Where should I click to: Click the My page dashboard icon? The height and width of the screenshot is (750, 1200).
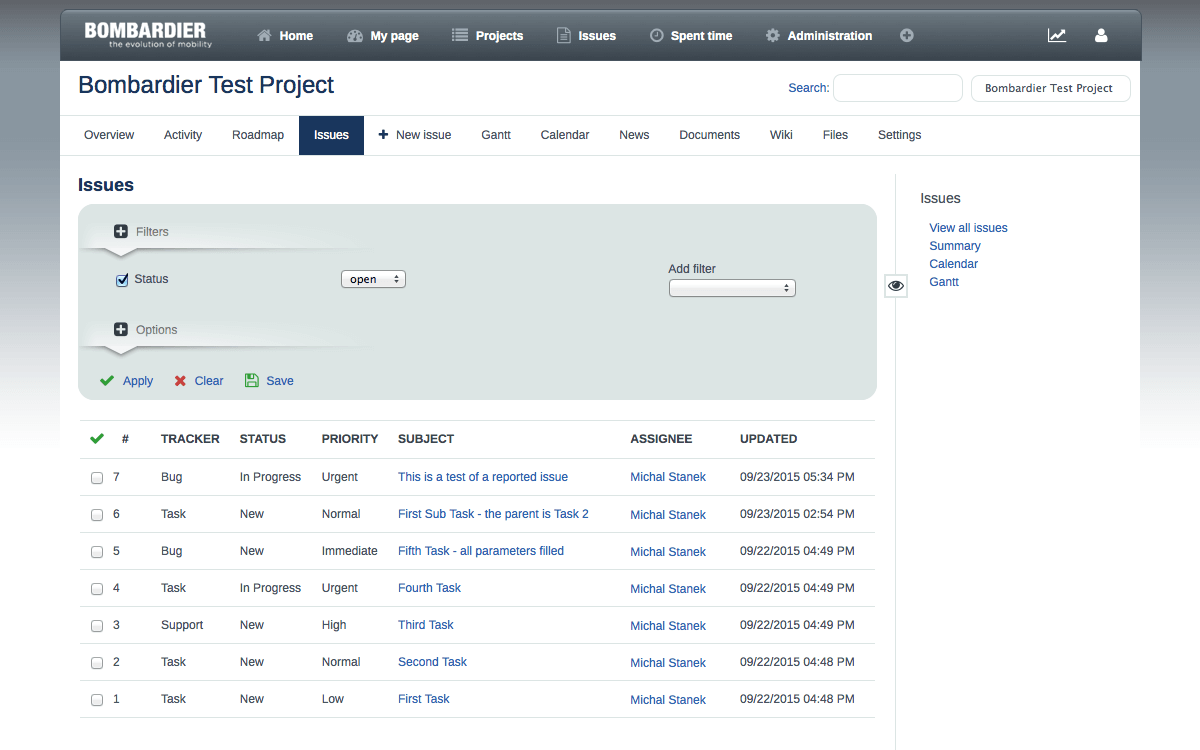click(x=355, y=35)
